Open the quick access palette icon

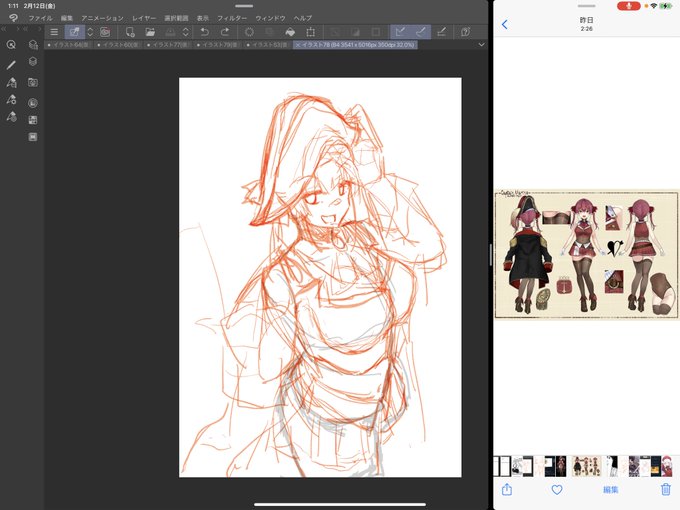coord(11,45)
